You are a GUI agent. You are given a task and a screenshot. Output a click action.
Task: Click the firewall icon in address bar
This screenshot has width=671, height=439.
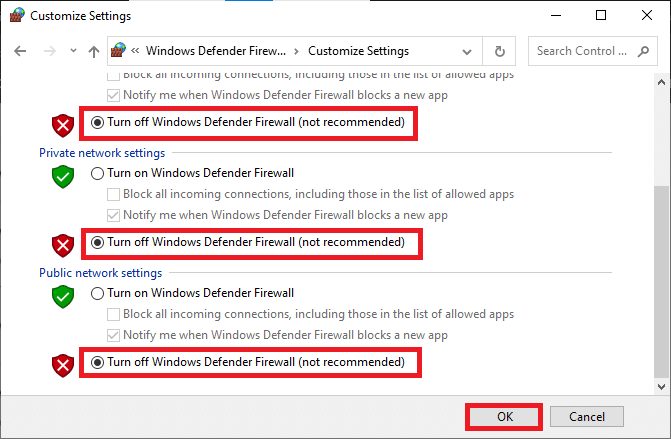[x=119, y=50]
